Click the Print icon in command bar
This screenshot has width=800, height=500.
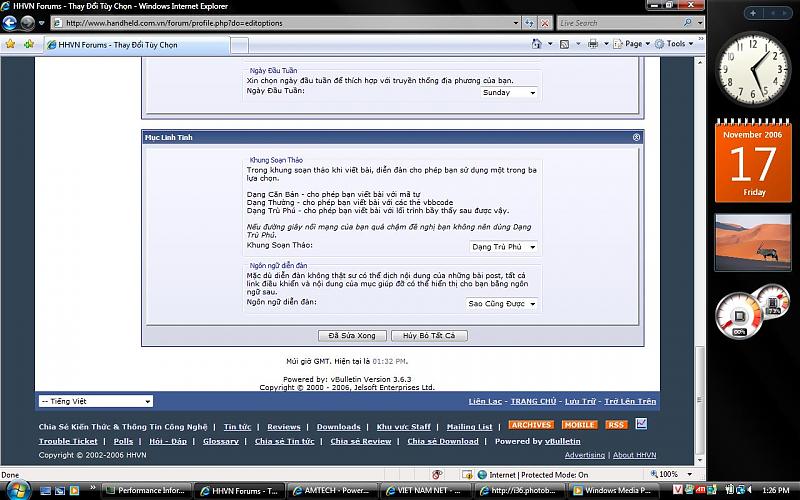(592, 44)
